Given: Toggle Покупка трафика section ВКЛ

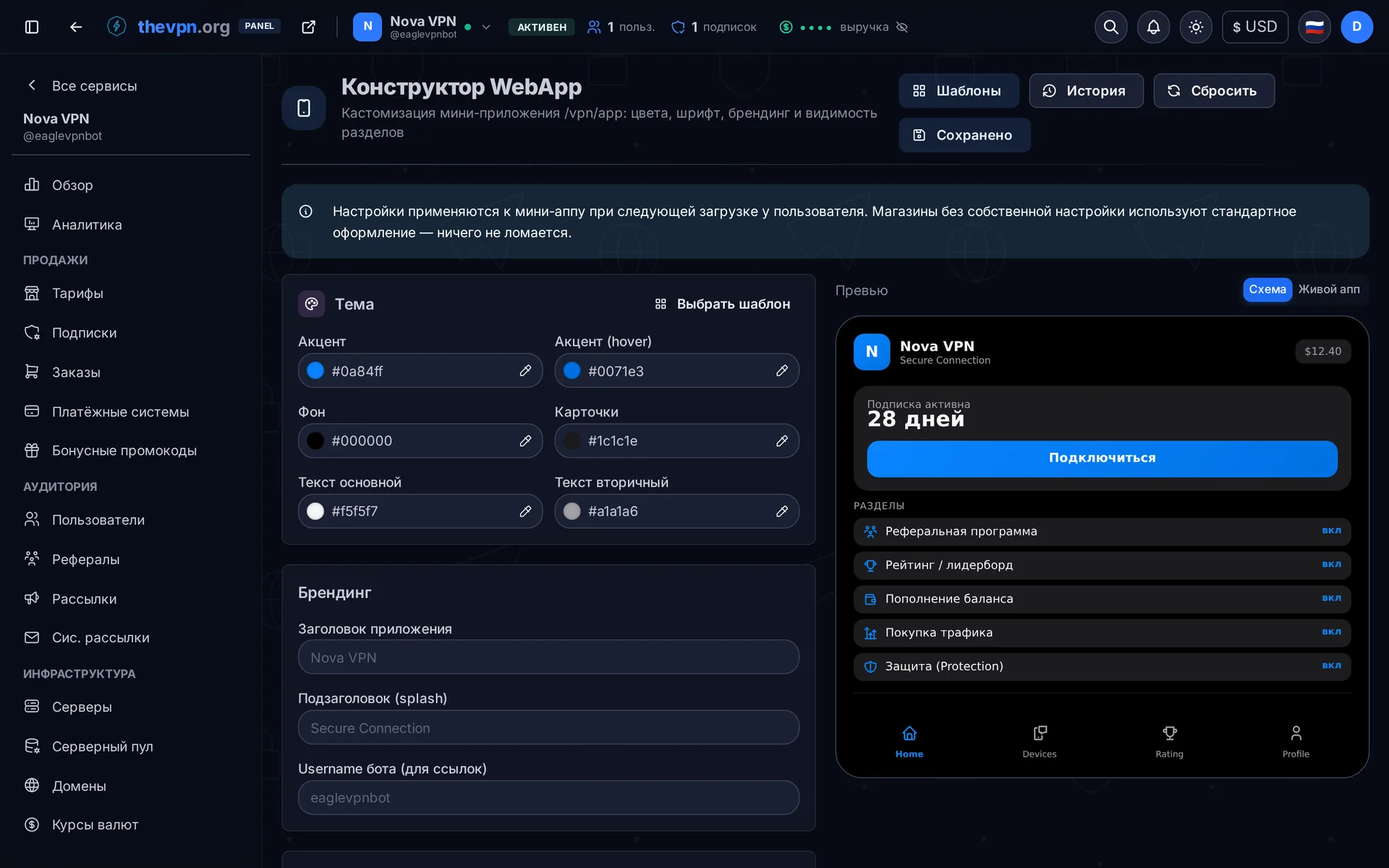Looking at the screenshot, I should (1331, 632).
